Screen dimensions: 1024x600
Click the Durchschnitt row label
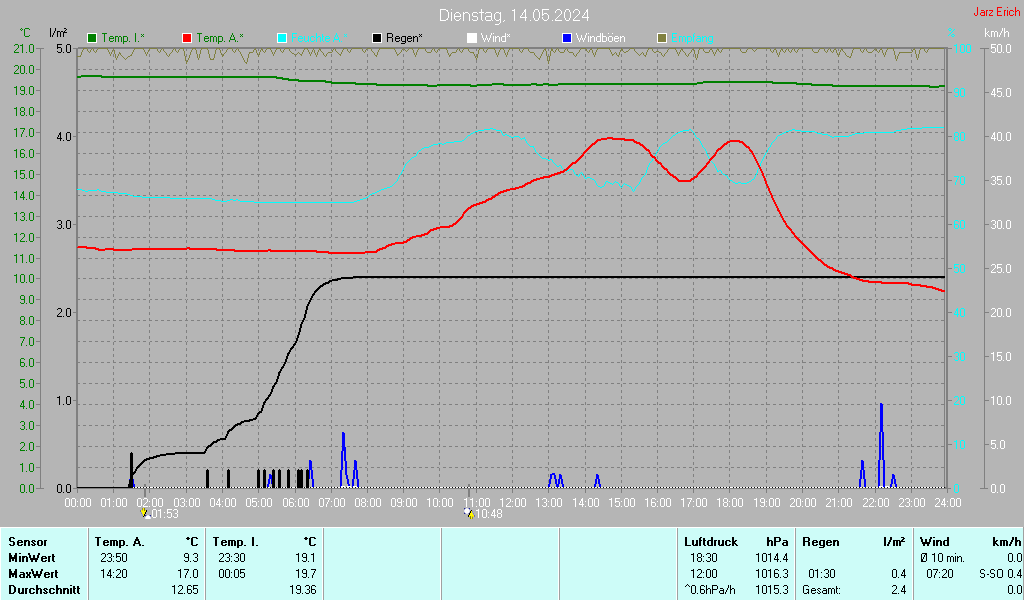click(x=41, y=590)
